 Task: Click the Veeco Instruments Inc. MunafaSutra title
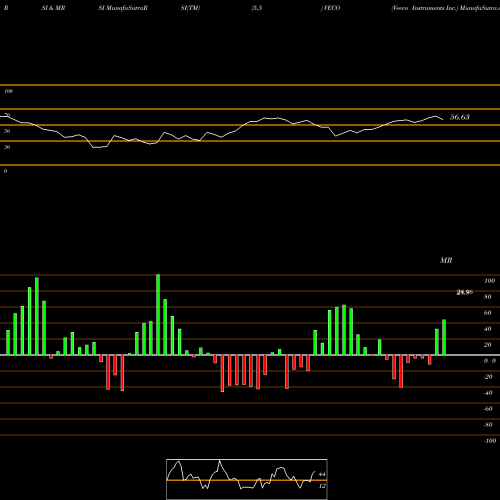(445, 8)
